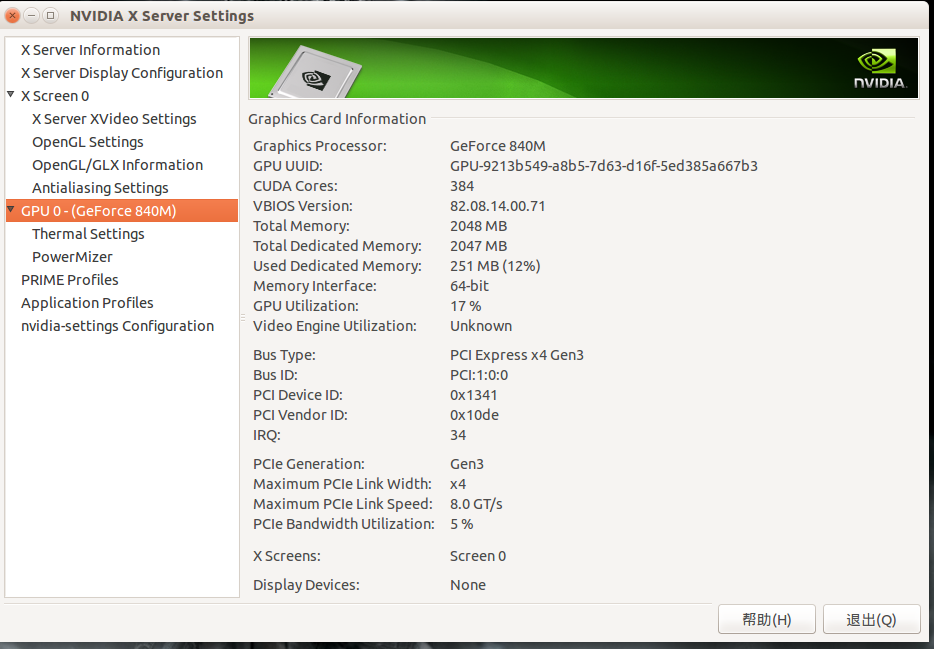The height and width of the screenshot is (649, 934).
Task: Open OpenGL/GLX Information page
Action: click(117, 165)
